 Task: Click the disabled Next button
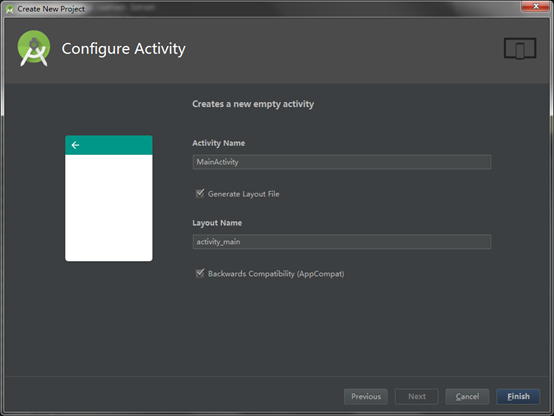[417, 397]
